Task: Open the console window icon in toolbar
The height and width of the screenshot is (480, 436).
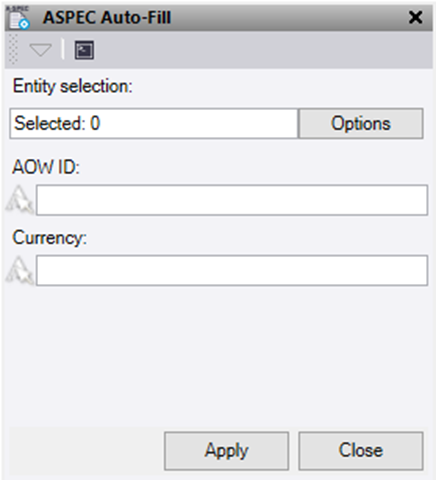Action: point(84,50)
